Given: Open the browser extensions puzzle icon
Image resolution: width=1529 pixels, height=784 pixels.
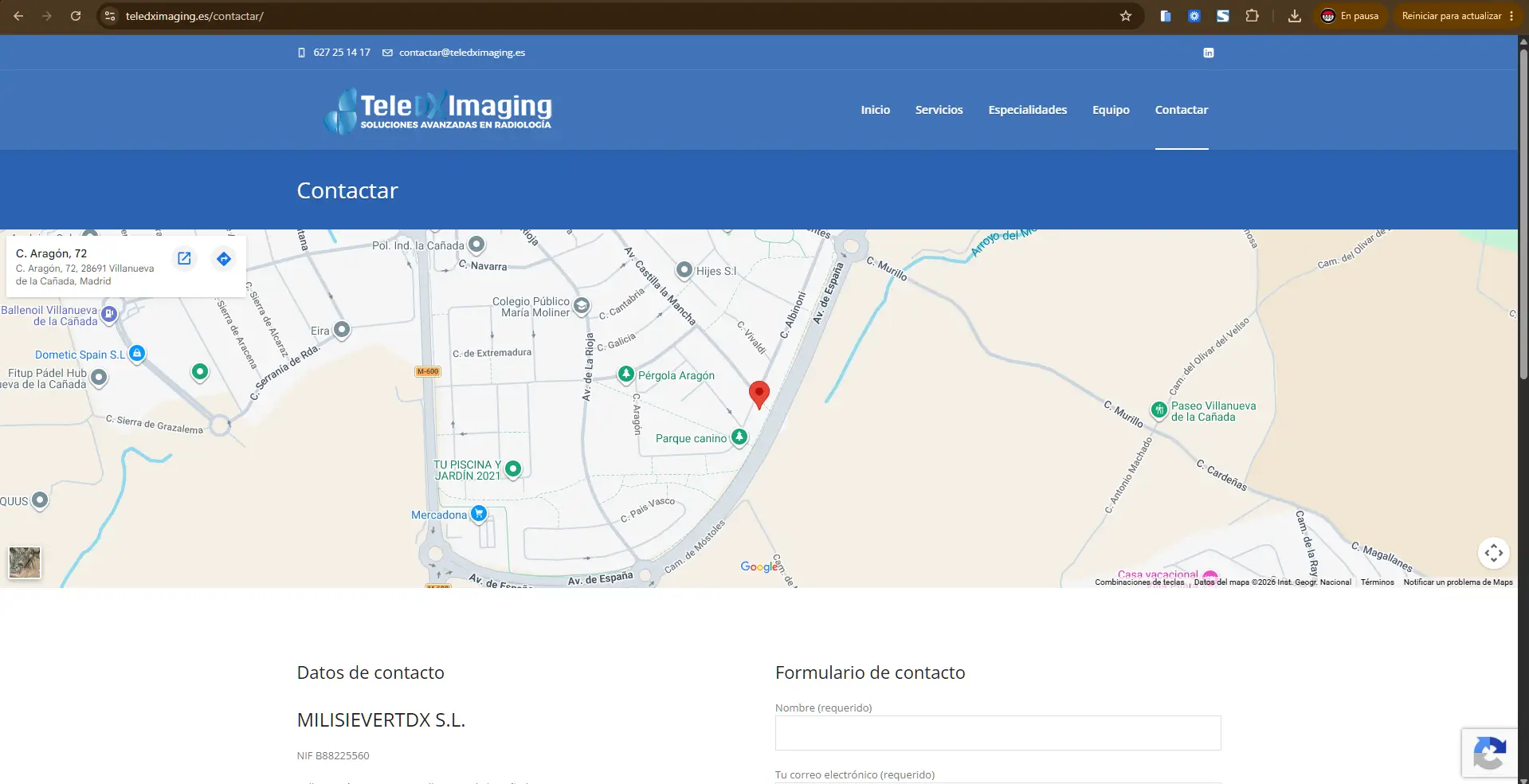Looking at the screenshot, I should [x=1252, y=16].
